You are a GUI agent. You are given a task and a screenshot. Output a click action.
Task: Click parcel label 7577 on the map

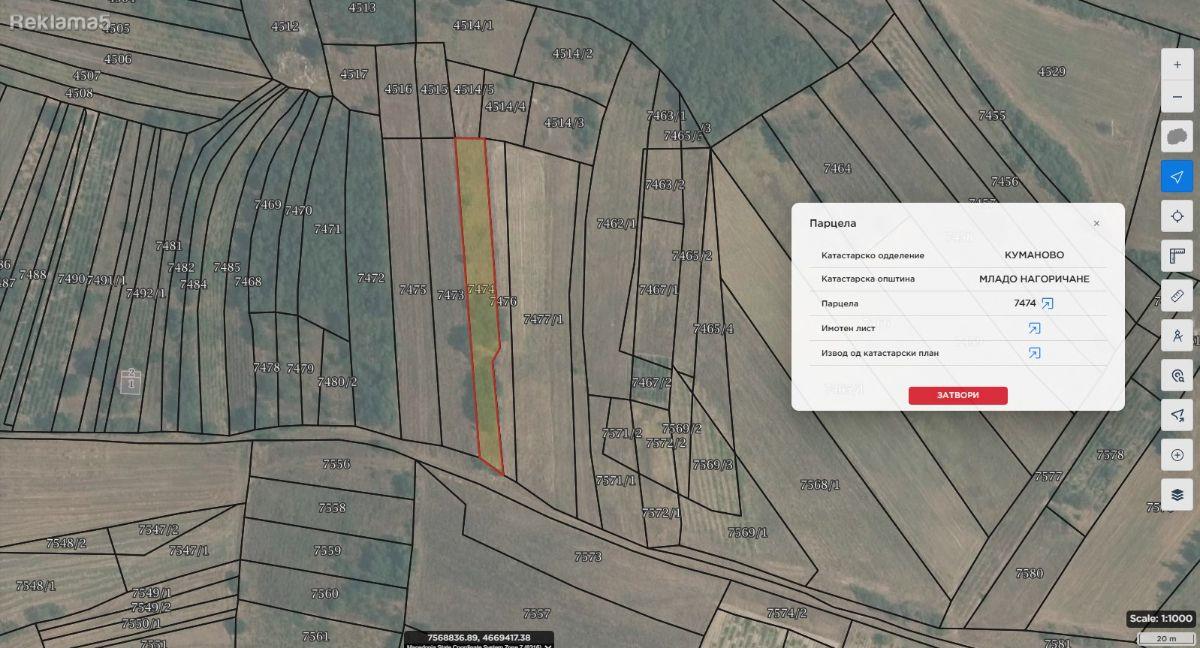1047,476
